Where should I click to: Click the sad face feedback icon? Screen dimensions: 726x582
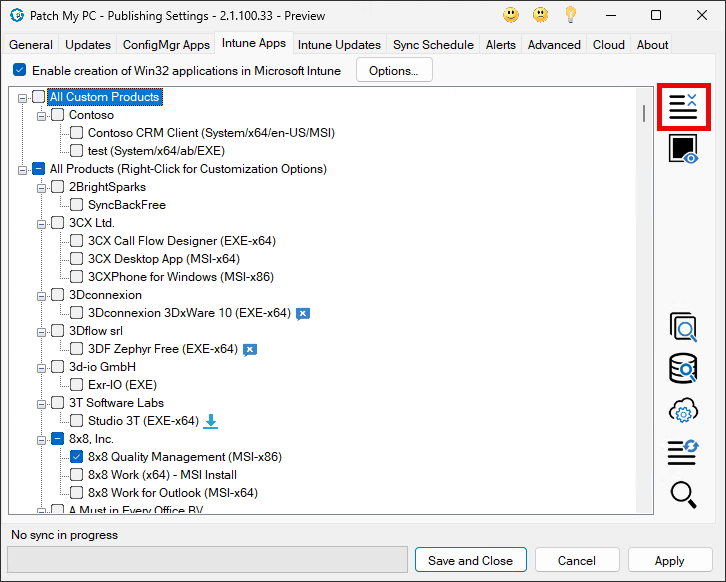point(540,15)
